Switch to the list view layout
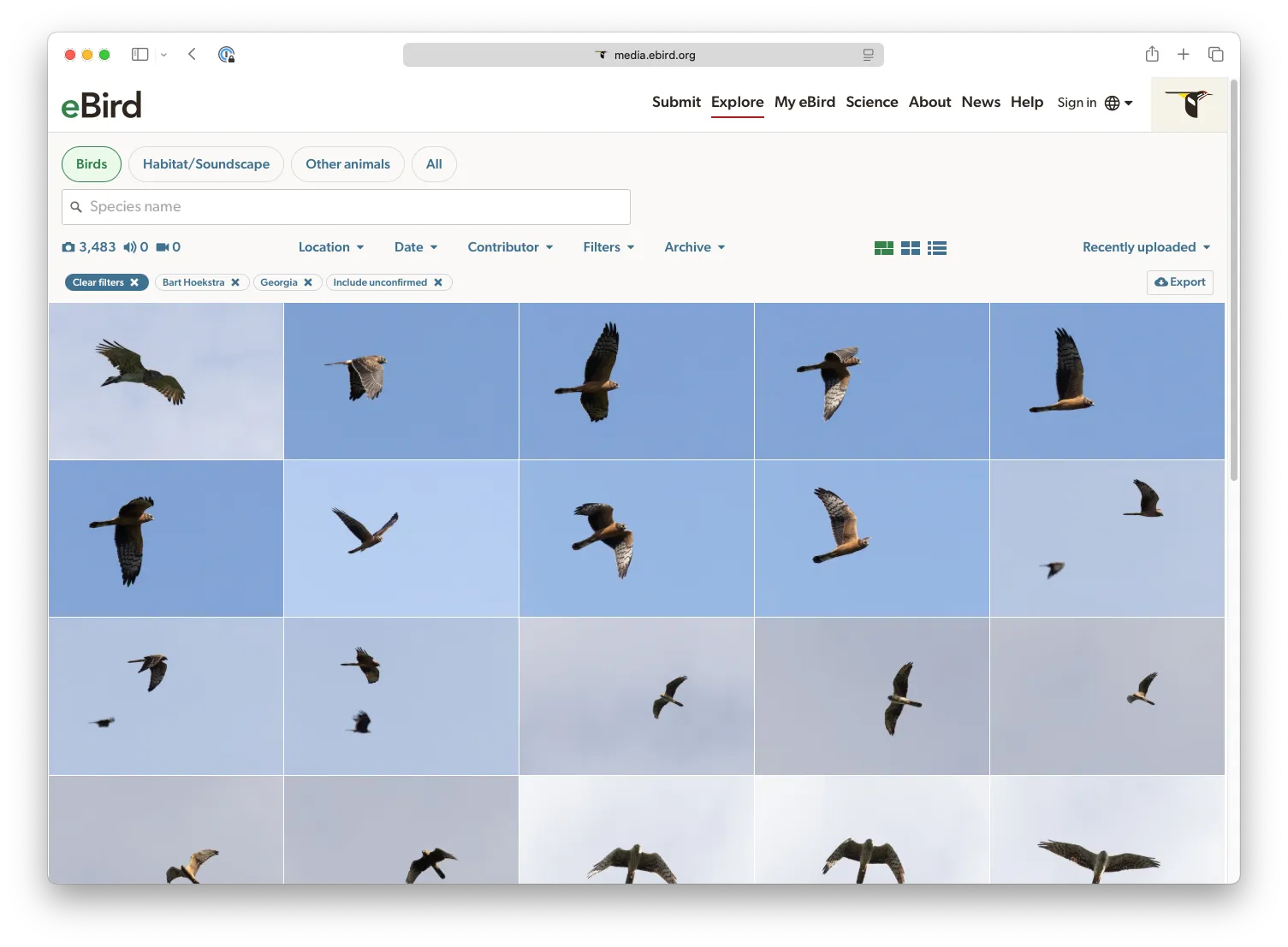 click(x=936, y=247)
